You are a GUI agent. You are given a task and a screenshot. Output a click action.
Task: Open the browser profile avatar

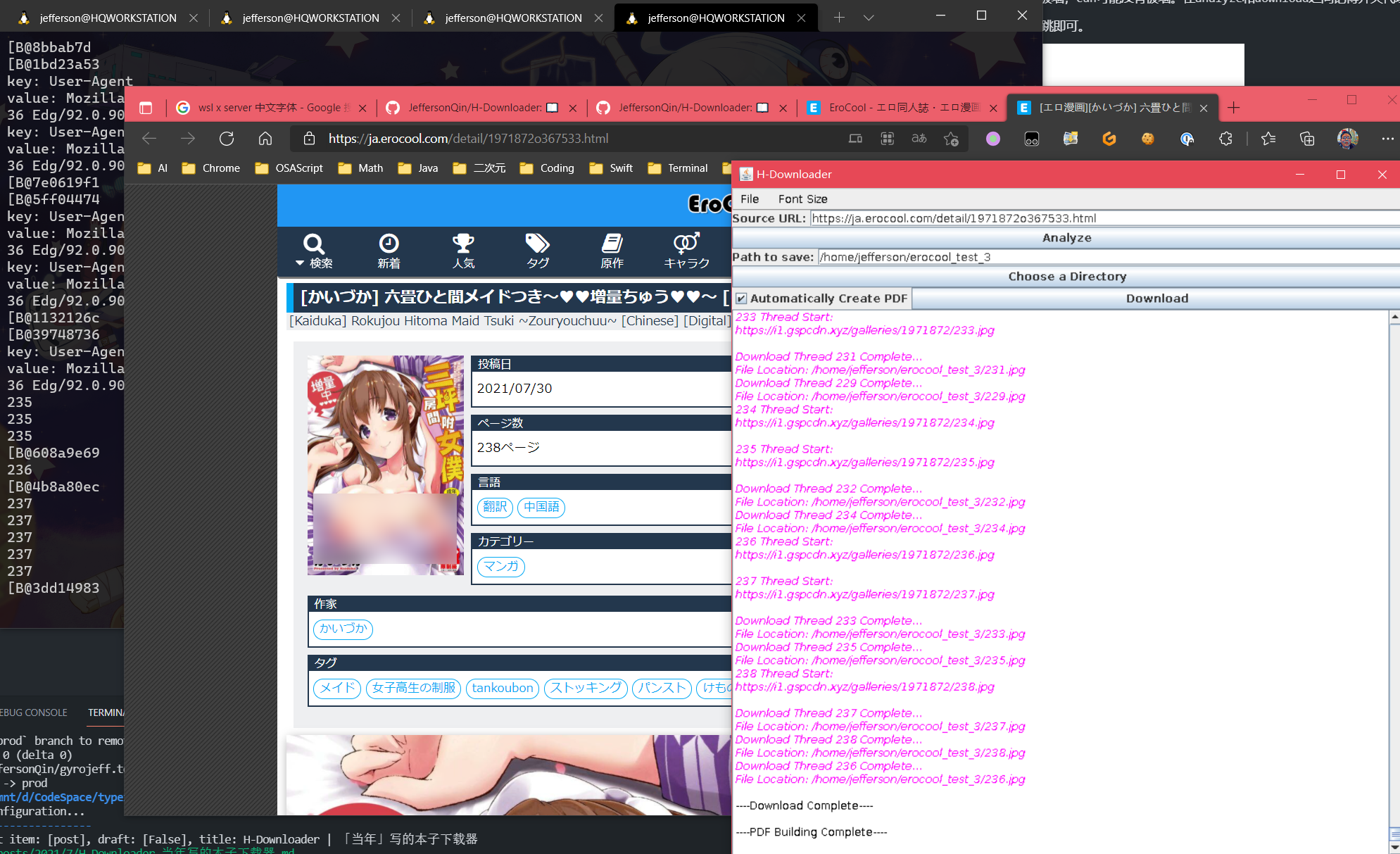coord(1347,139)
